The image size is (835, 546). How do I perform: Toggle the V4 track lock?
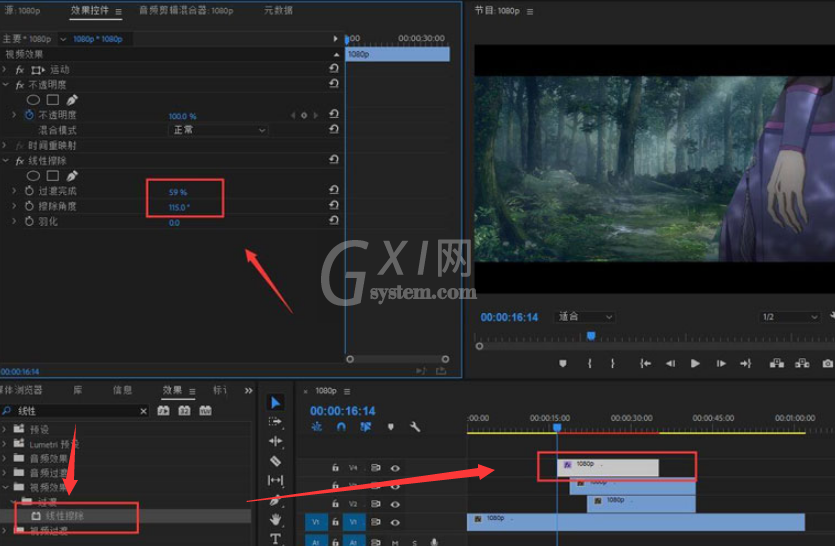(x=335, y=468)
